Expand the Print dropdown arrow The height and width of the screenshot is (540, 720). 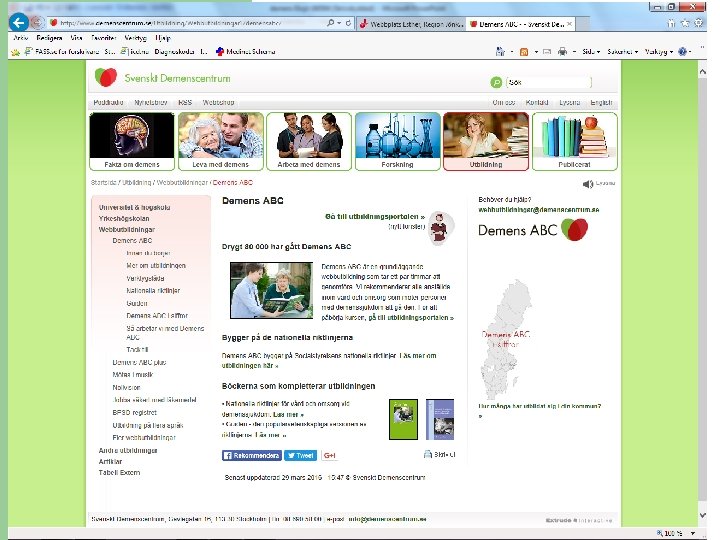pyautogui.click(x=574, y=52)
